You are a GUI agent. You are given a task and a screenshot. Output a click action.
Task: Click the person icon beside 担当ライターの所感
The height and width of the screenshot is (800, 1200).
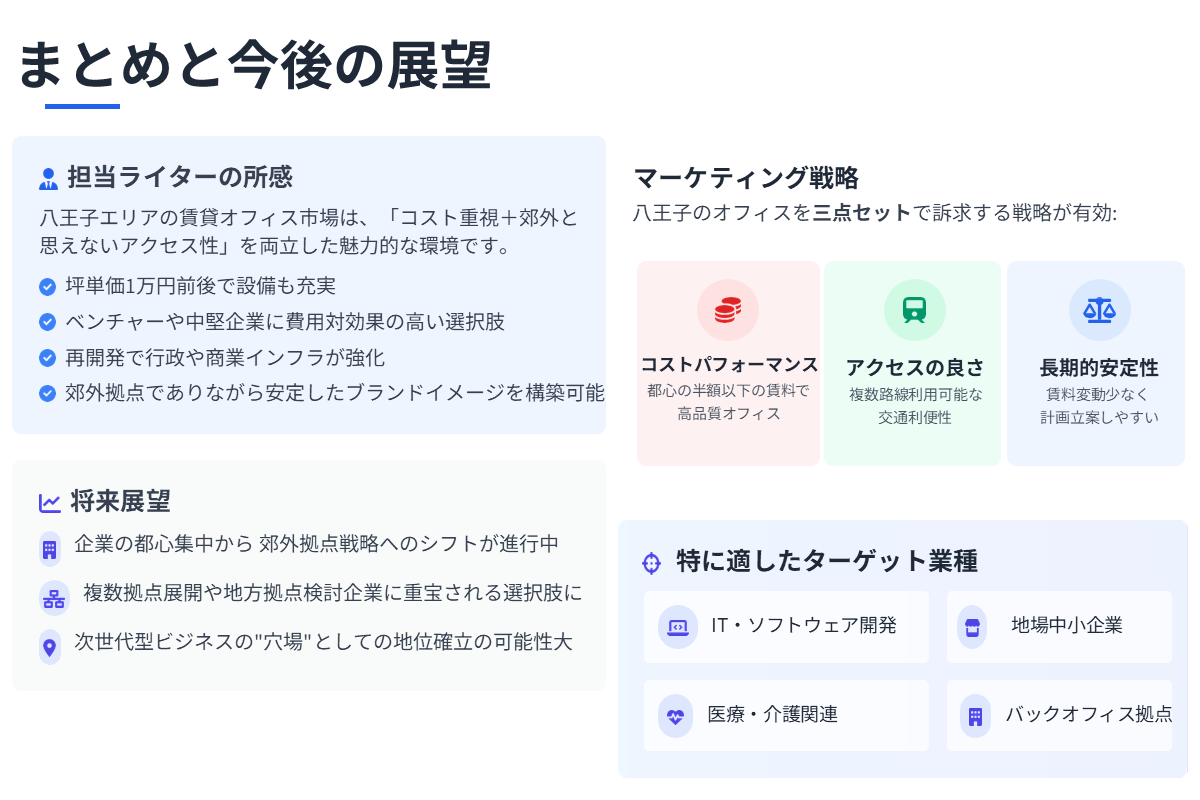(x=48, y=179)
